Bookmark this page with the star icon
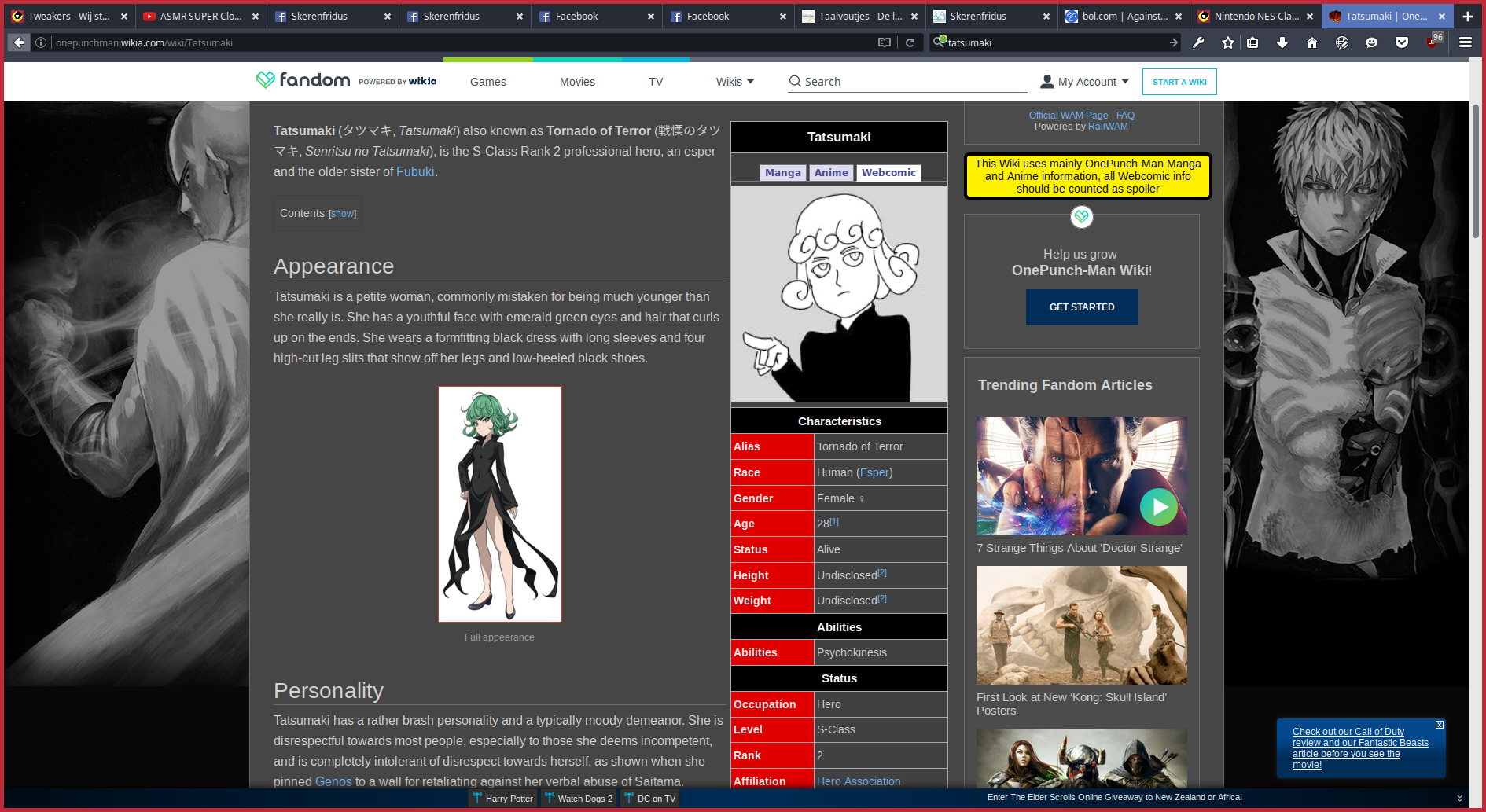Viewport: 1486px width, 812px height. point(1228,42)
